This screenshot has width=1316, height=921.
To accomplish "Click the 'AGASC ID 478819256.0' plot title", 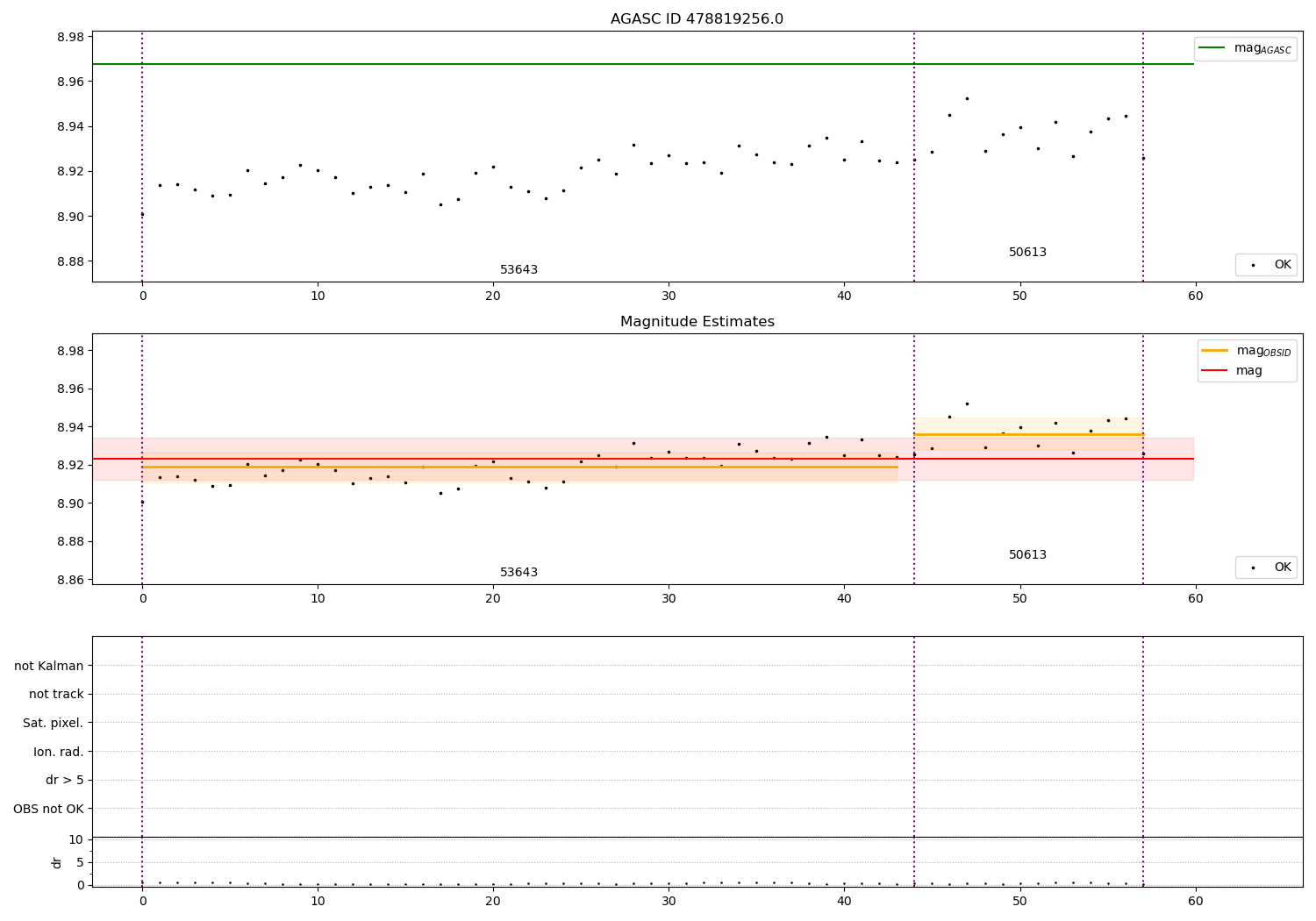I will (x=697, y=19).
